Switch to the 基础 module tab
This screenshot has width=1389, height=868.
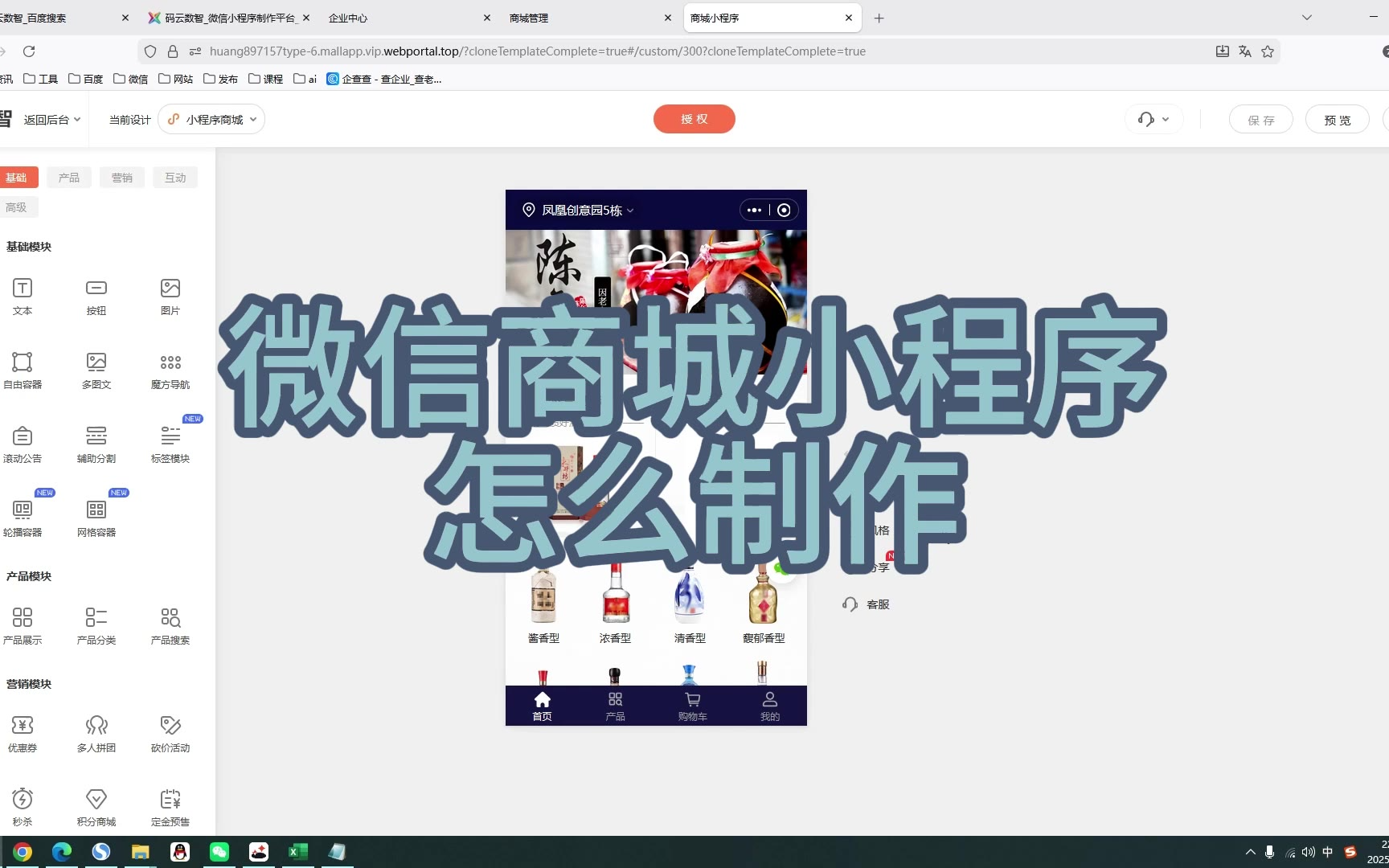point(16,178)
